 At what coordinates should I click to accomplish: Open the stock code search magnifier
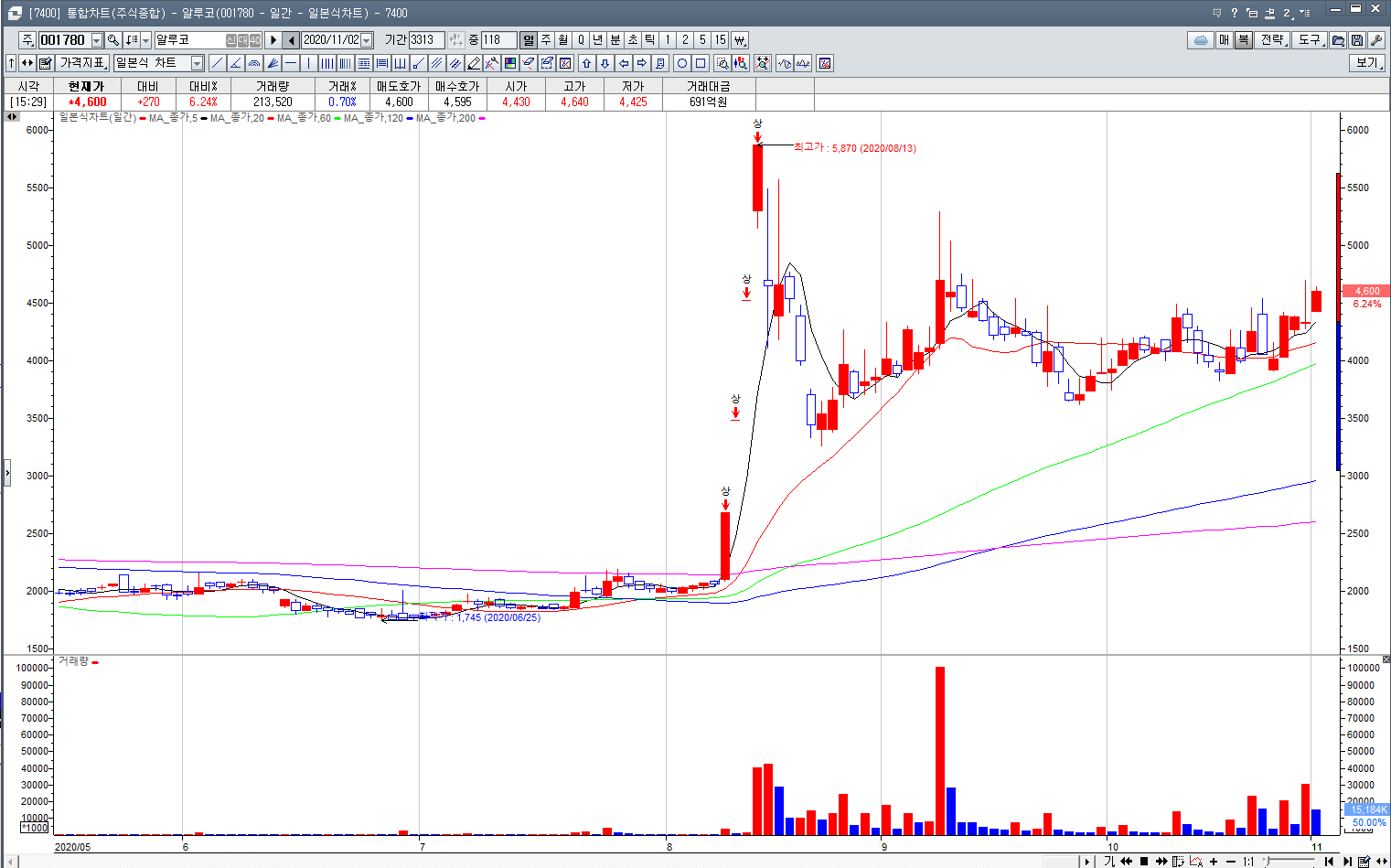coord(113,40)
